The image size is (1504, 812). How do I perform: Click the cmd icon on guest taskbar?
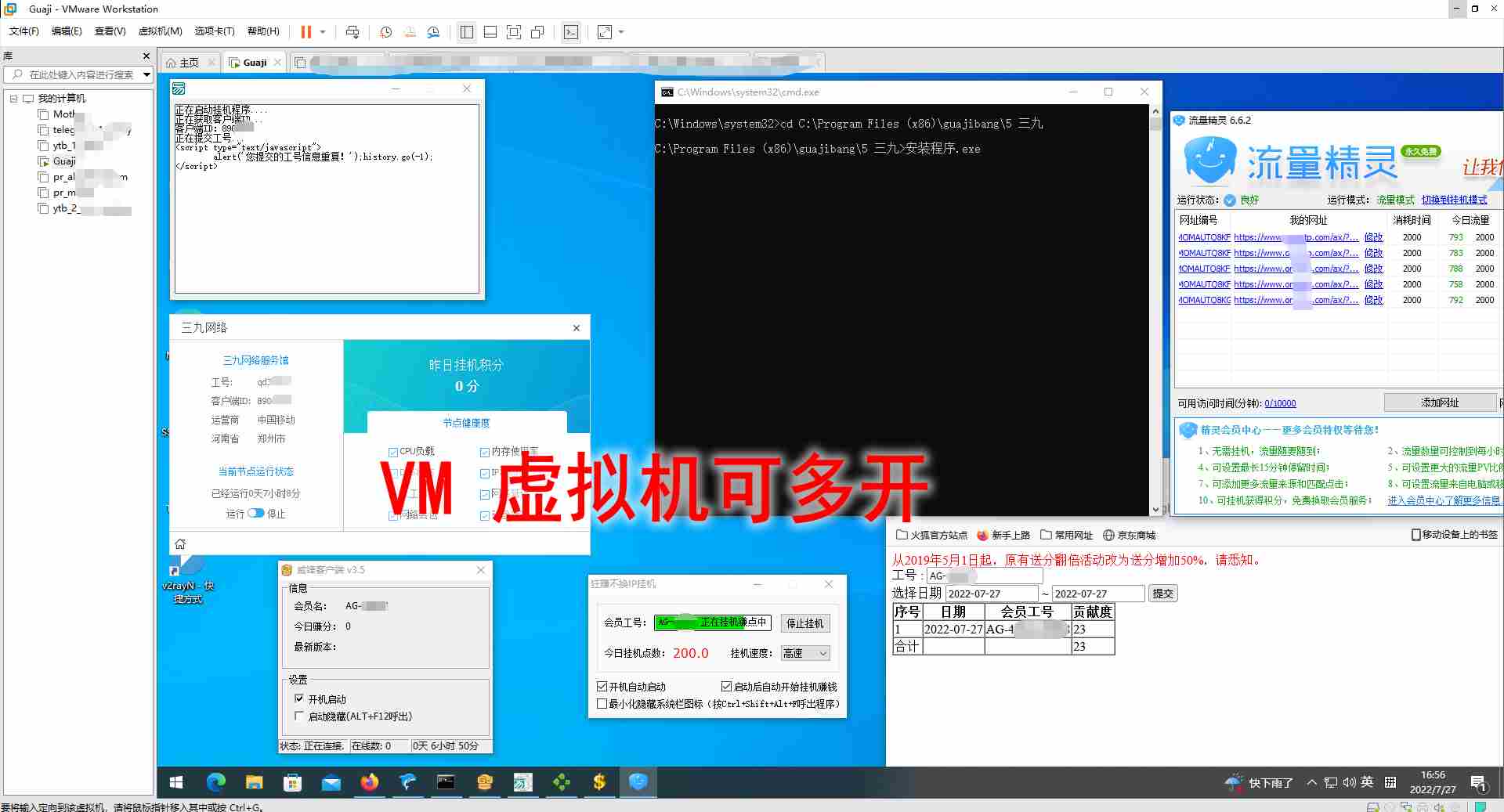(x=446, y=782)
